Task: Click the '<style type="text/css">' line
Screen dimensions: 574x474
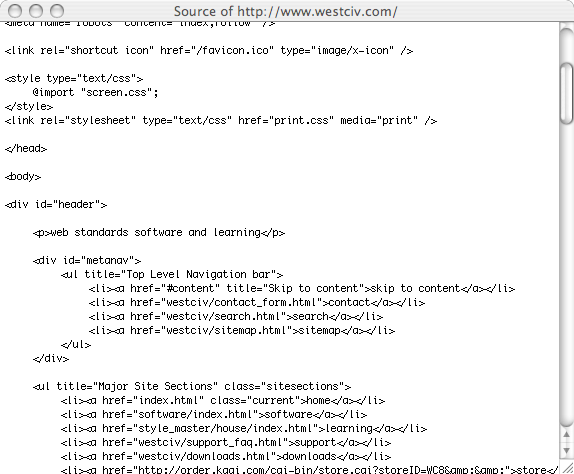Action: click(x=74, y=78)
